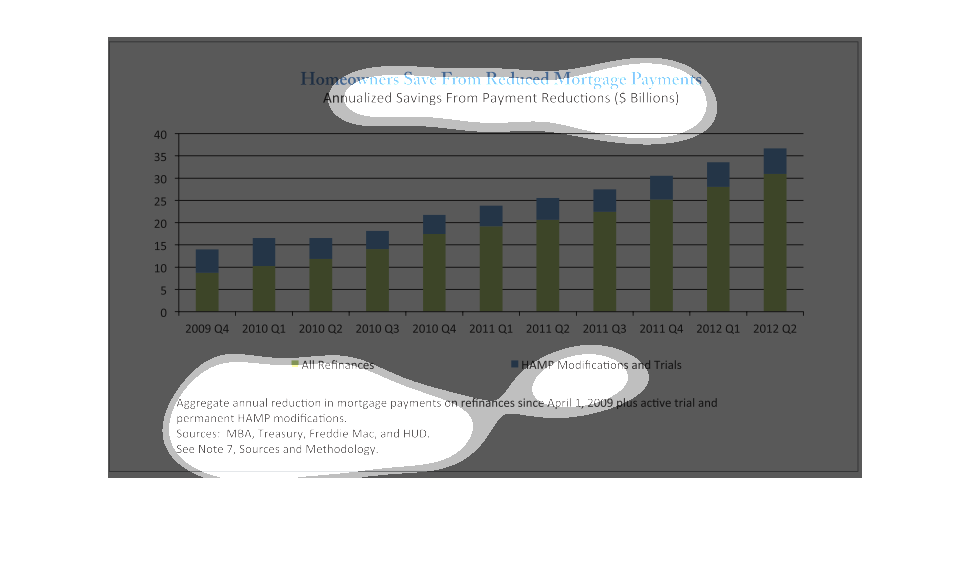Select the dark blue HAMP segment for 2010 Q4

[434, 224]
